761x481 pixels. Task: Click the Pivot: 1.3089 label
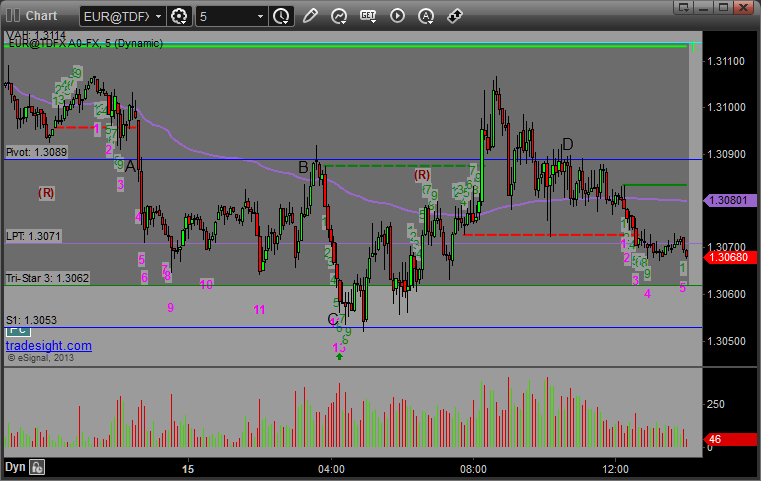point(36,152)
